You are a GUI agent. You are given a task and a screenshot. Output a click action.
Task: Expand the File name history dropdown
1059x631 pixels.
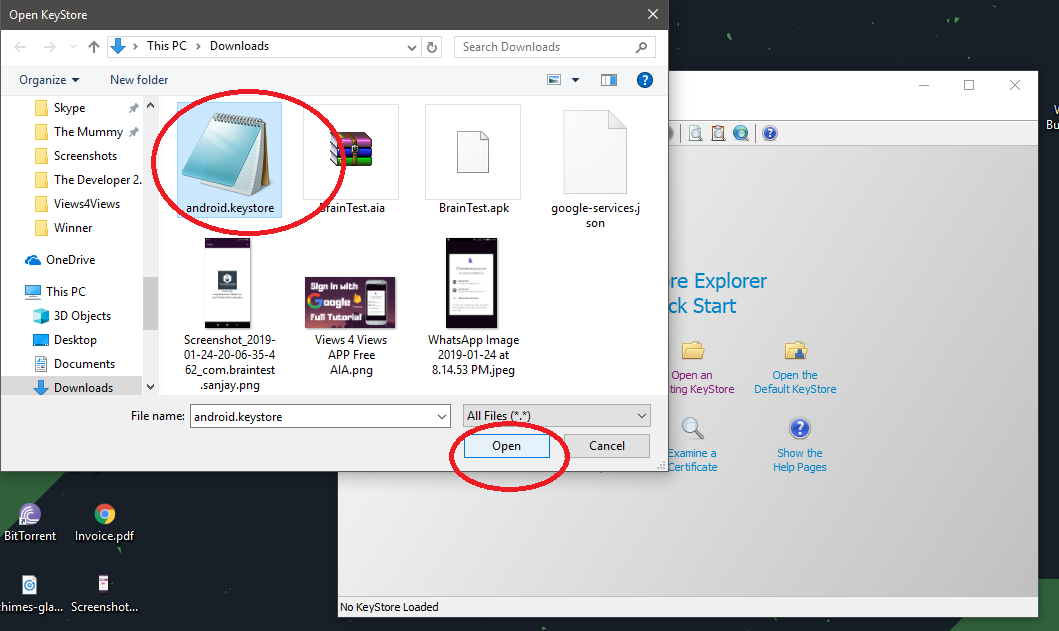(442, 416)
